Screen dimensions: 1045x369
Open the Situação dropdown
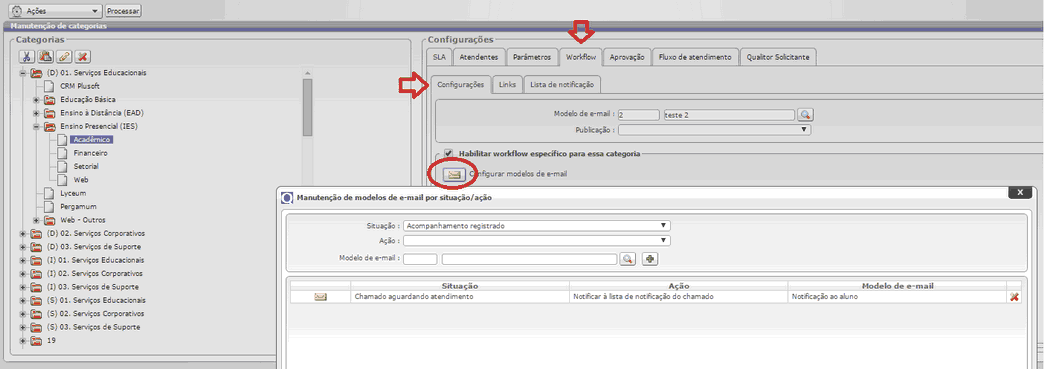pyautogui.click(x=536, y=226)
